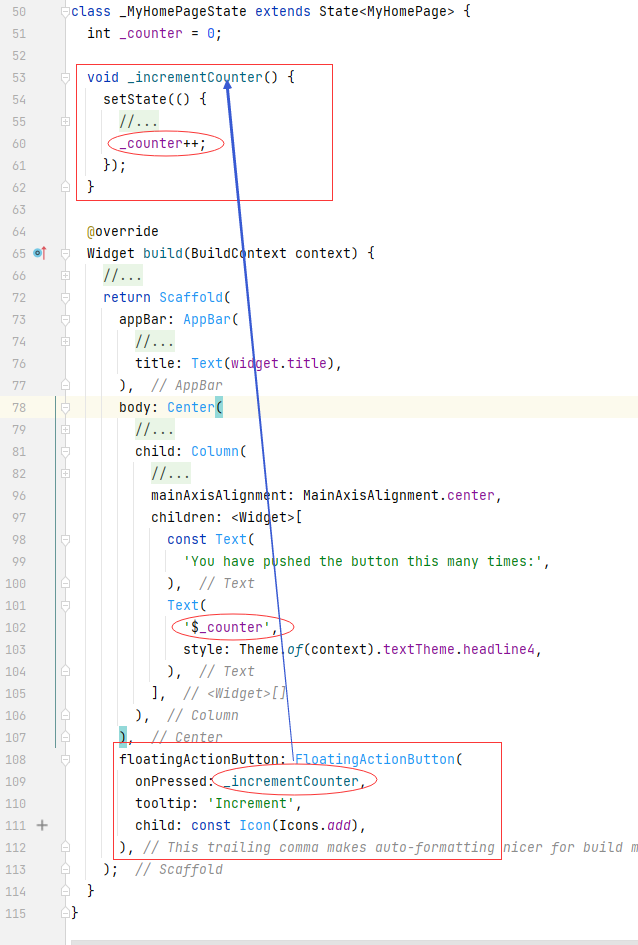This screenshot has height=945, width=638.
Task: Click fold end marker on line 112
Action: click(65, 847)
